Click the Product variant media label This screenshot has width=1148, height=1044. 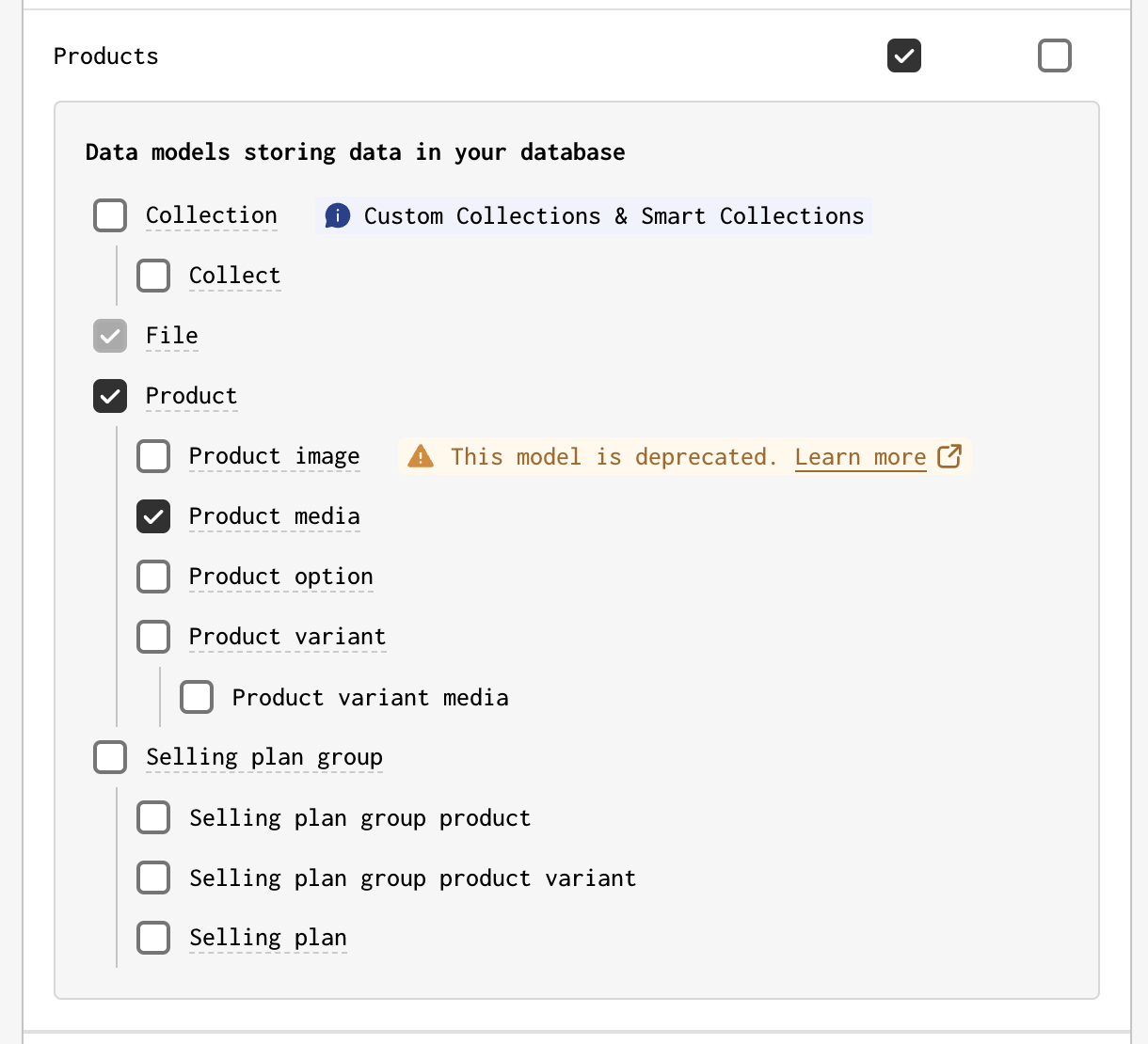(x=371, y=697)
